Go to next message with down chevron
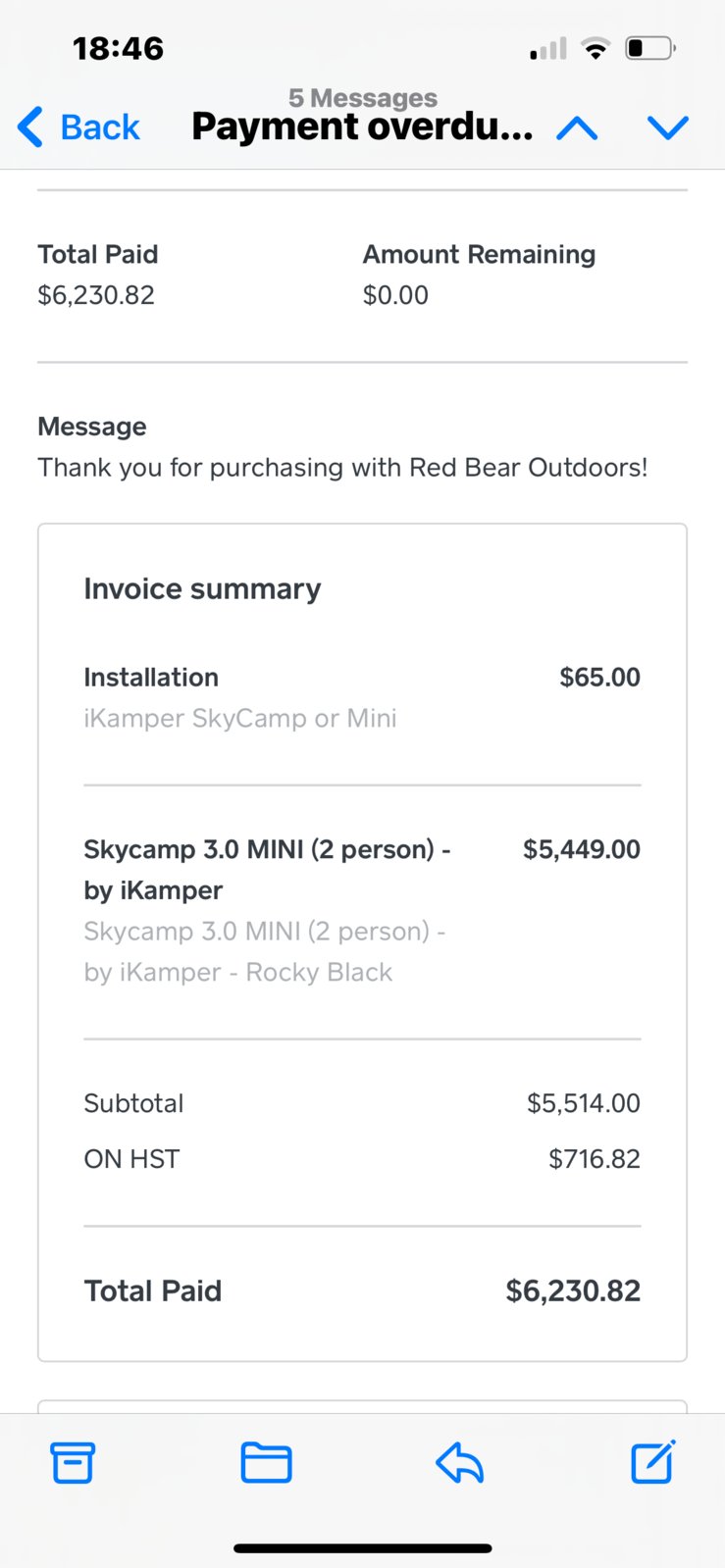This screenshot has width=725, height=1568. (x=668, y=127)
